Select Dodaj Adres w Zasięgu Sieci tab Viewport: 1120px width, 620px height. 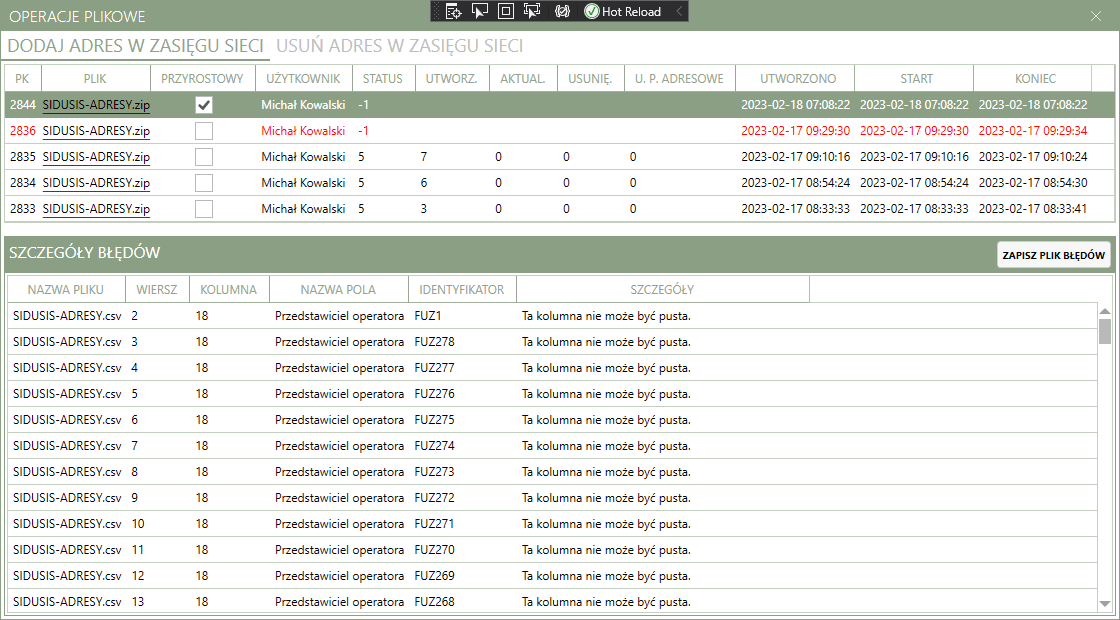(135, 46)
